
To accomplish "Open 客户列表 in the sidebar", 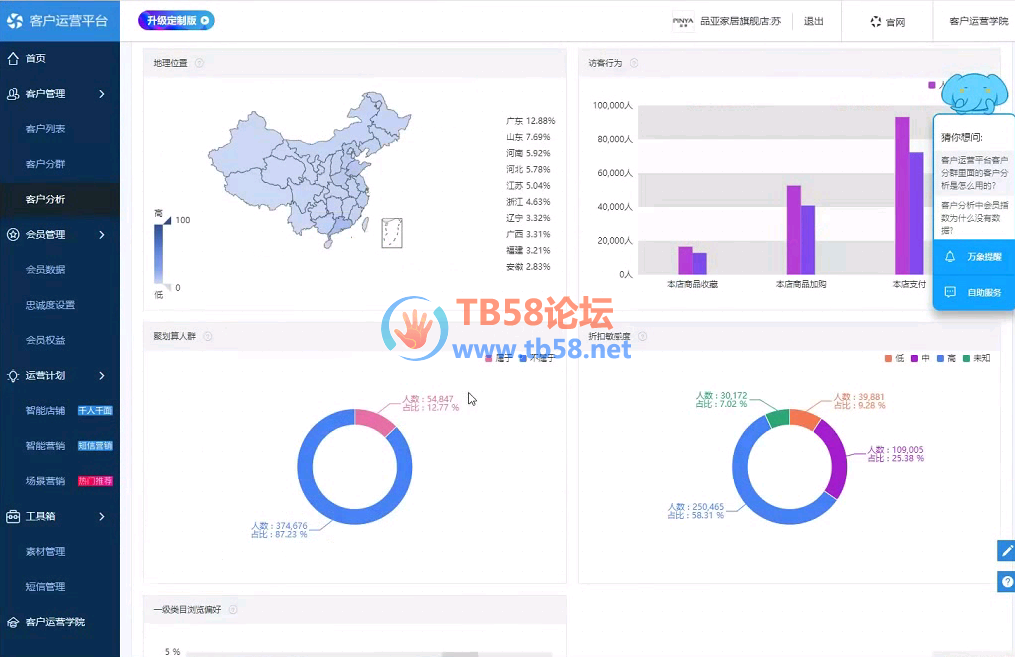I will pyautogui.click(x=45, y=129).
